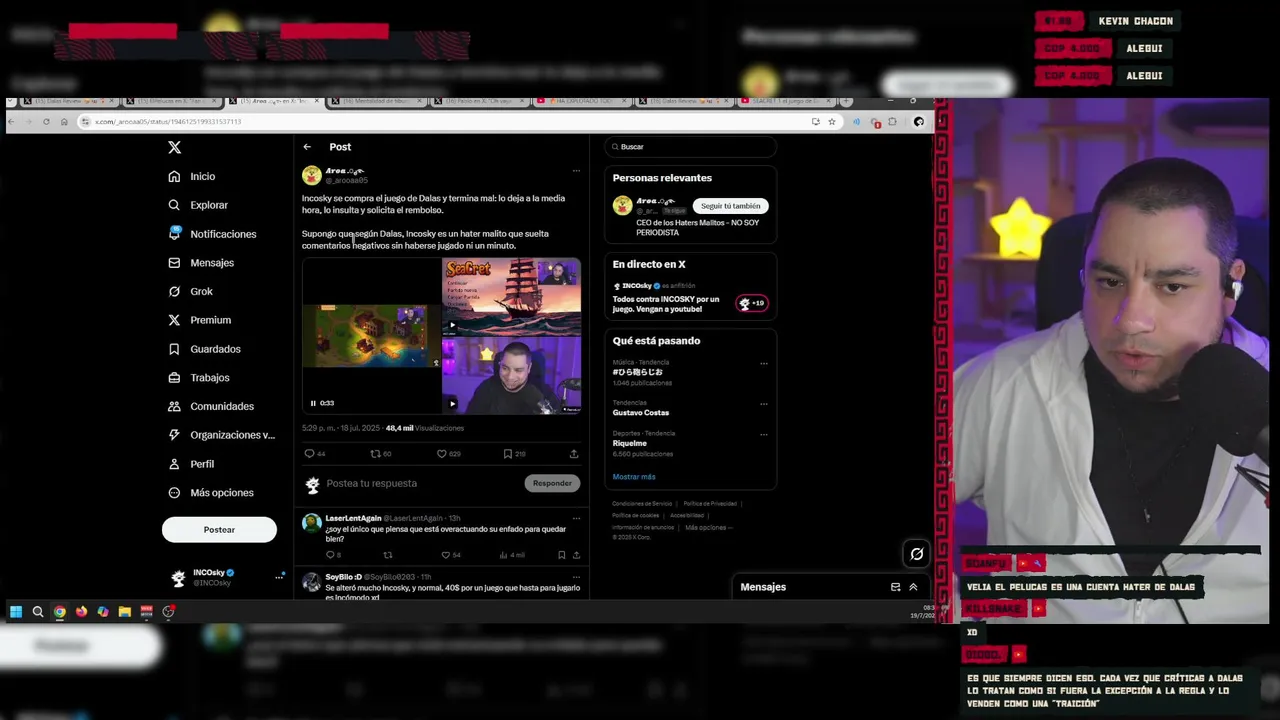Click the post author's avatar
This screenshot has width=1280, height=720.
point(312,176)
